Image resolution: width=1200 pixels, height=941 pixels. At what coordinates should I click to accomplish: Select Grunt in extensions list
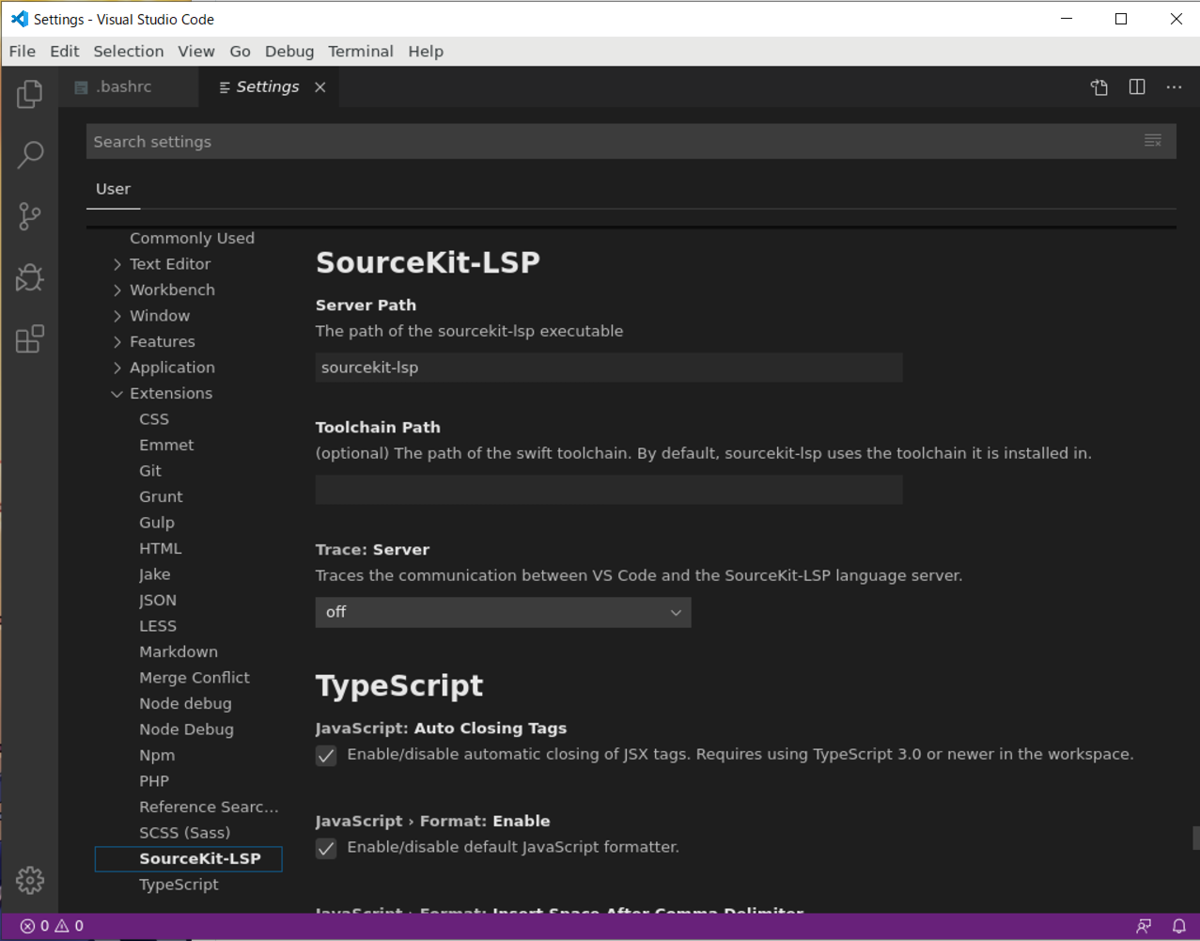pos(161,497)
